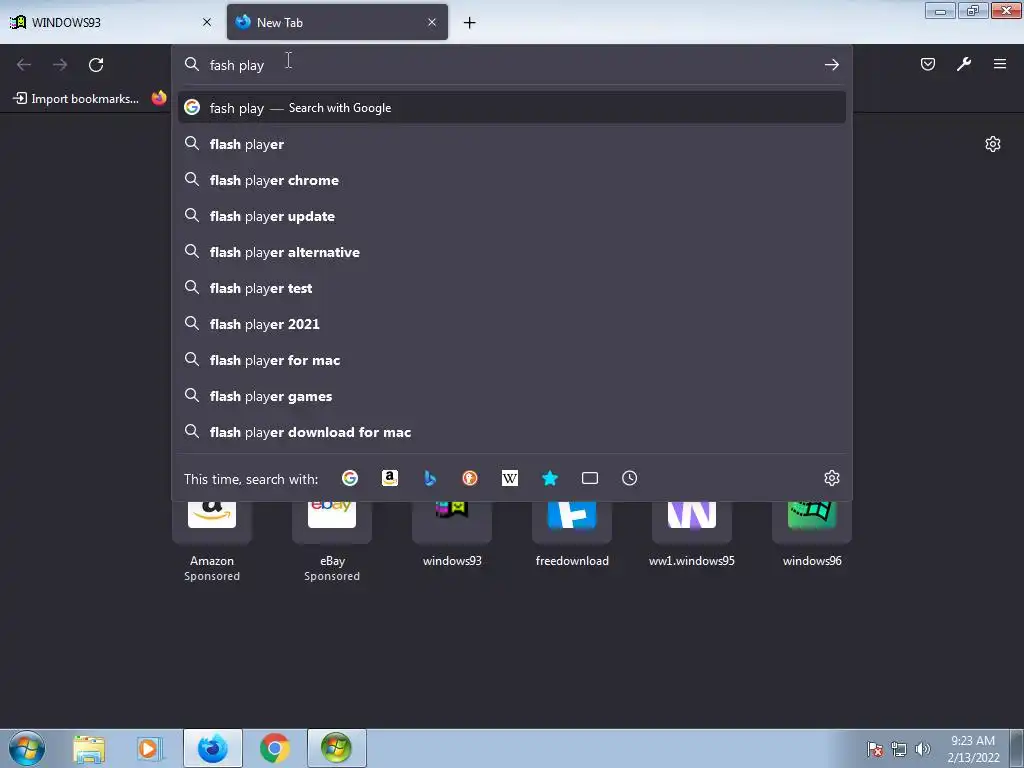The image size is (1024, 768).
Task: Open the Windows Start menu
Action: click(27, 748)
